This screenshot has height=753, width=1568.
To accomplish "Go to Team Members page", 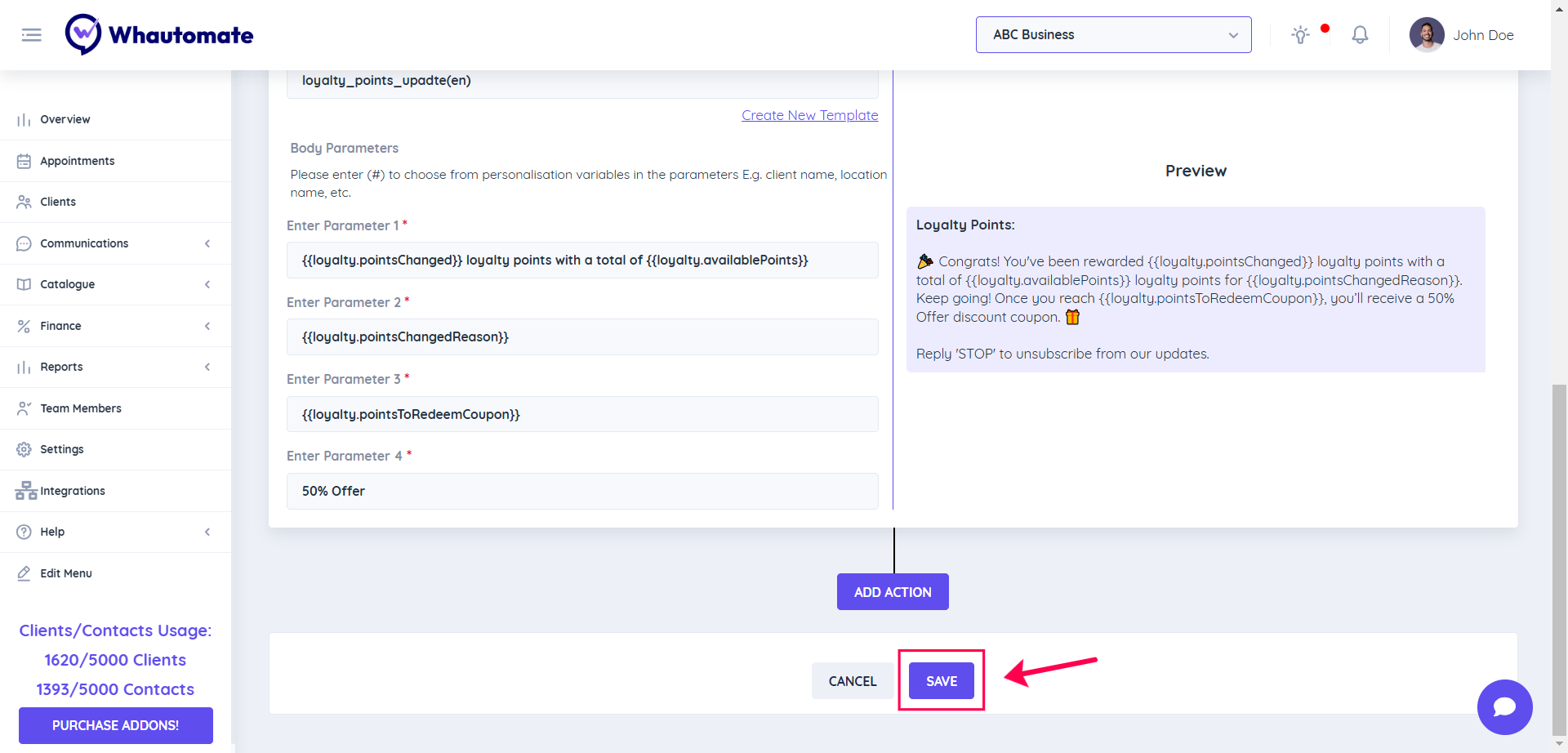I will [80, 408].
